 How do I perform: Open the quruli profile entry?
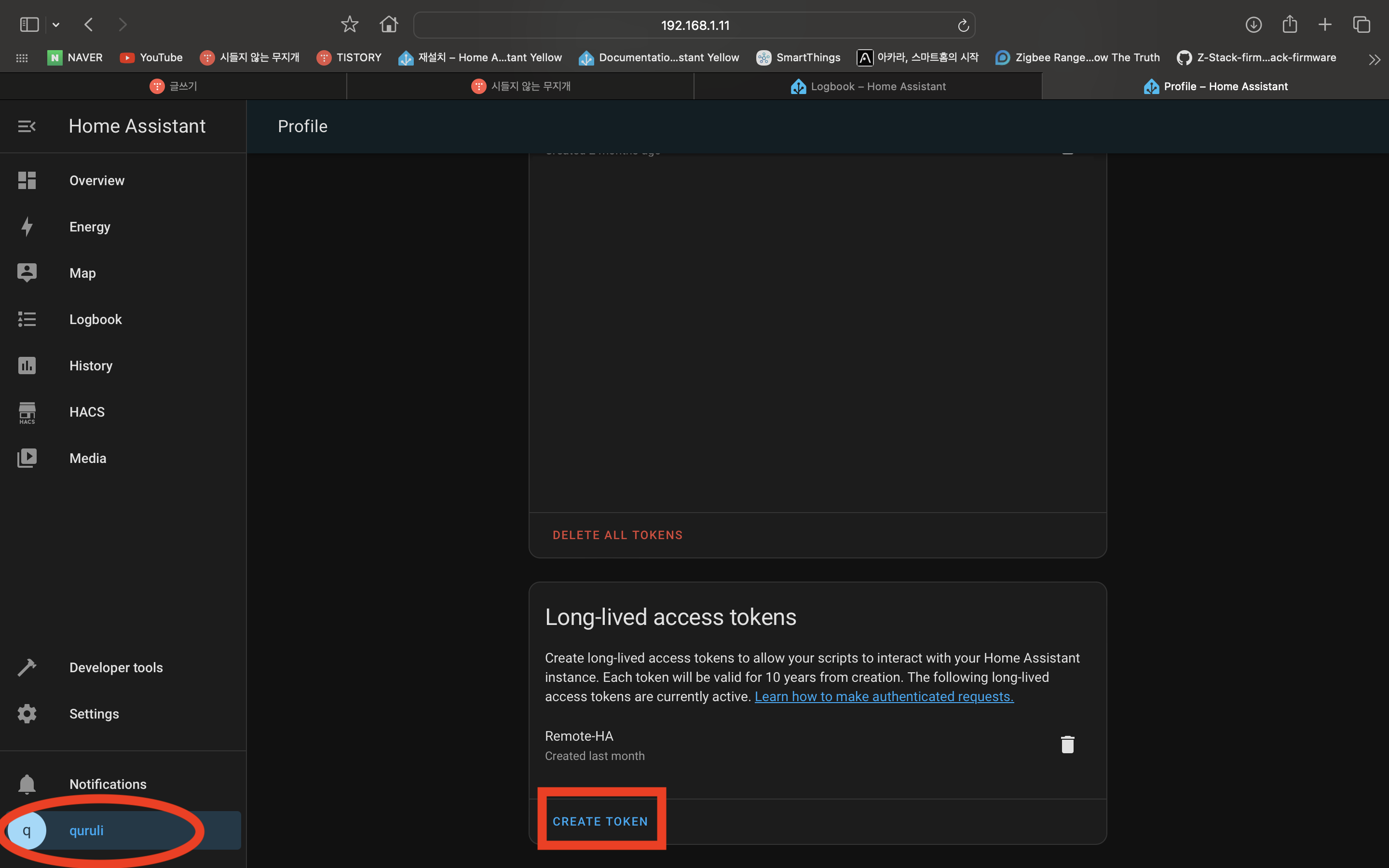123,831
